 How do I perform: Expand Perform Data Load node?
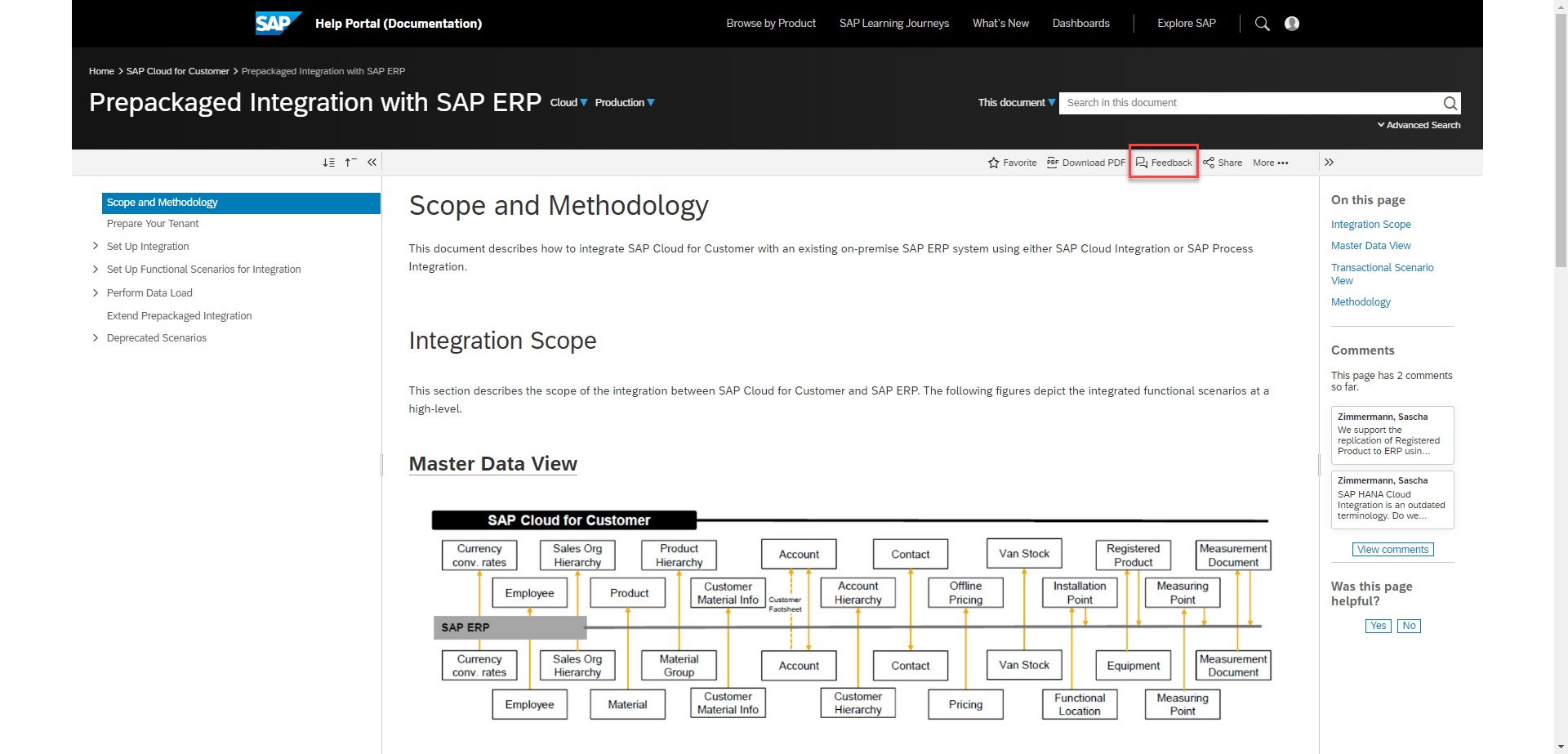(96, 292)
